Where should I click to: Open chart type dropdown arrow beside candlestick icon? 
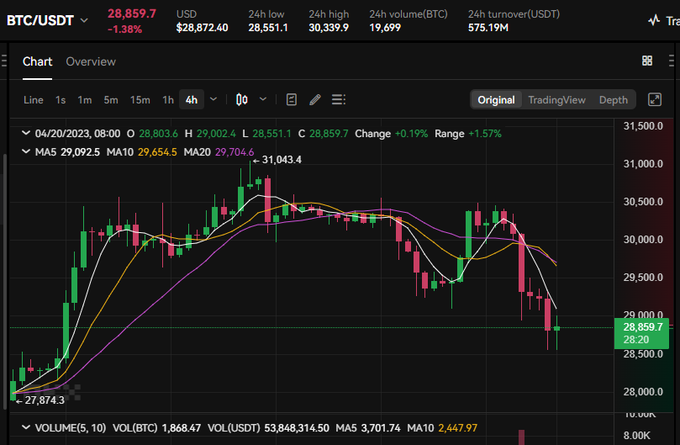coord(263,99)
